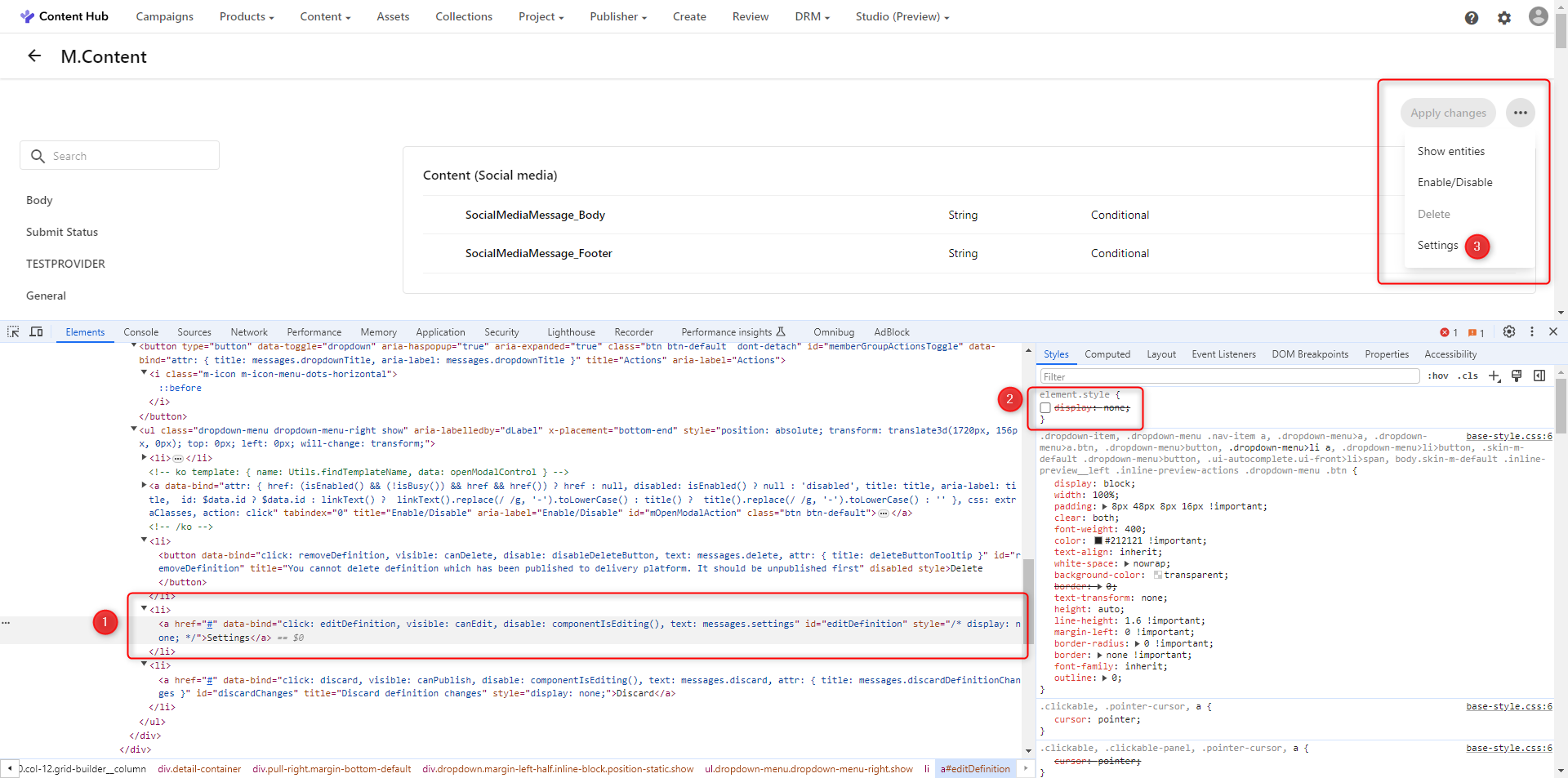Open the Event Listeners tab
The height and width of the screenshot is (778, 1568).
tap(1223, 354)
